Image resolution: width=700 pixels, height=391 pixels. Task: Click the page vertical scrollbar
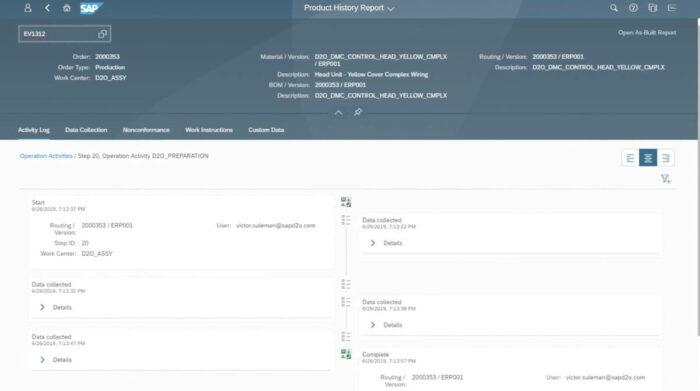698,177
